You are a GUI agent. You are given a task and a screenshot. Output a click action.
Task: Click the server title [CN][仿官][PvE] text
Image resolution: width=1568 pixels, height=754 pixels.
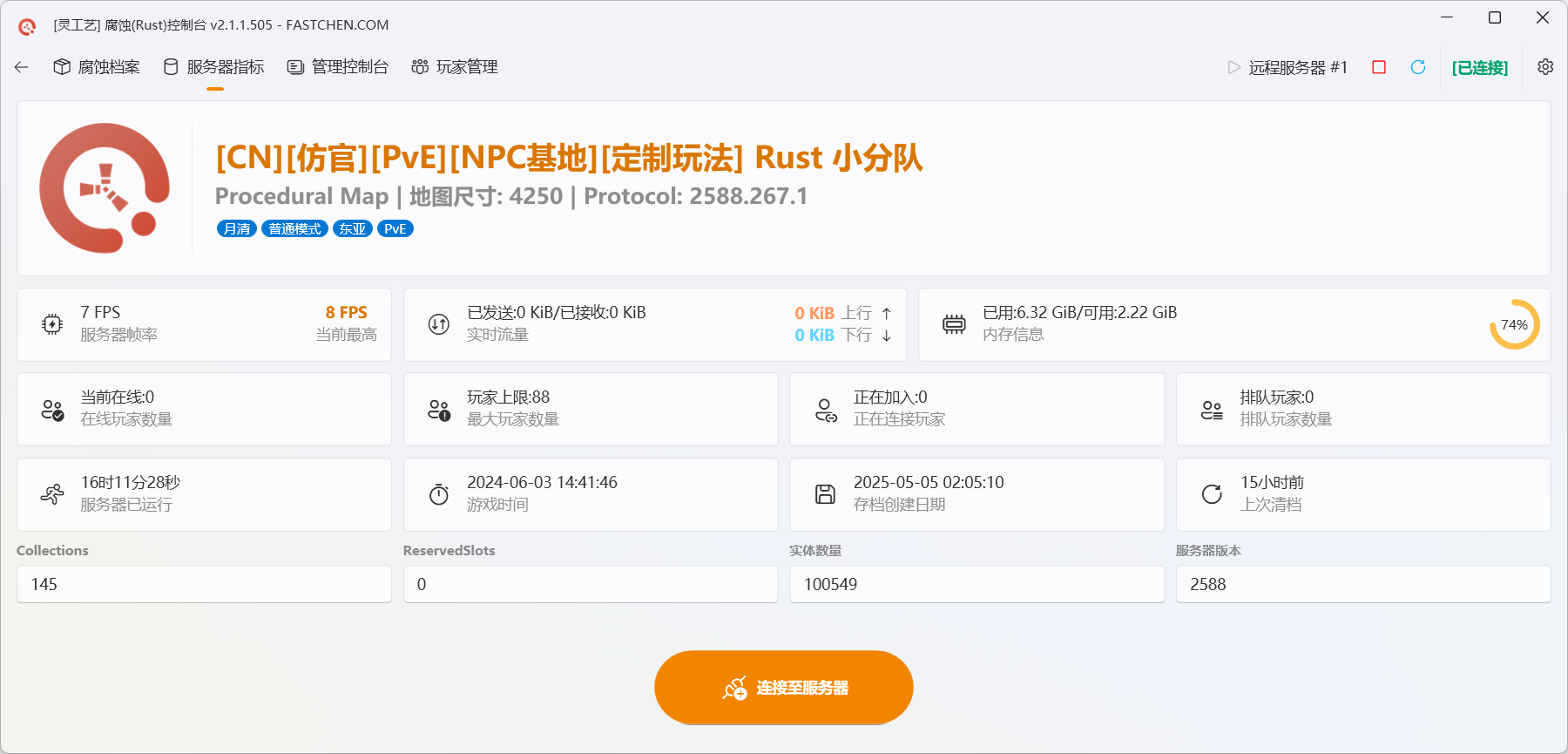point(569,158)
